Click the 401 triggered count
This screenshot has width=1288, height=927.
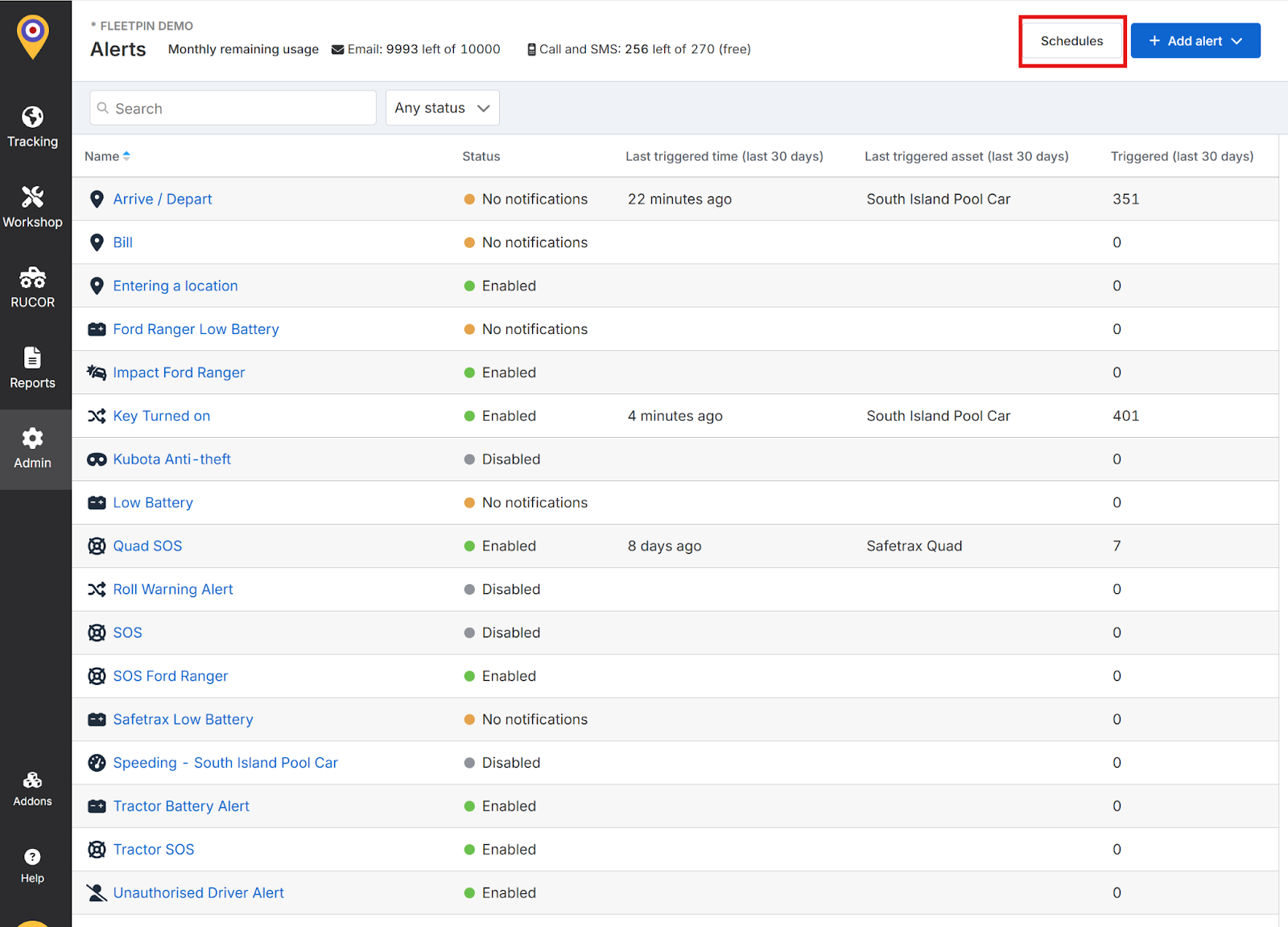point(1126,416)
